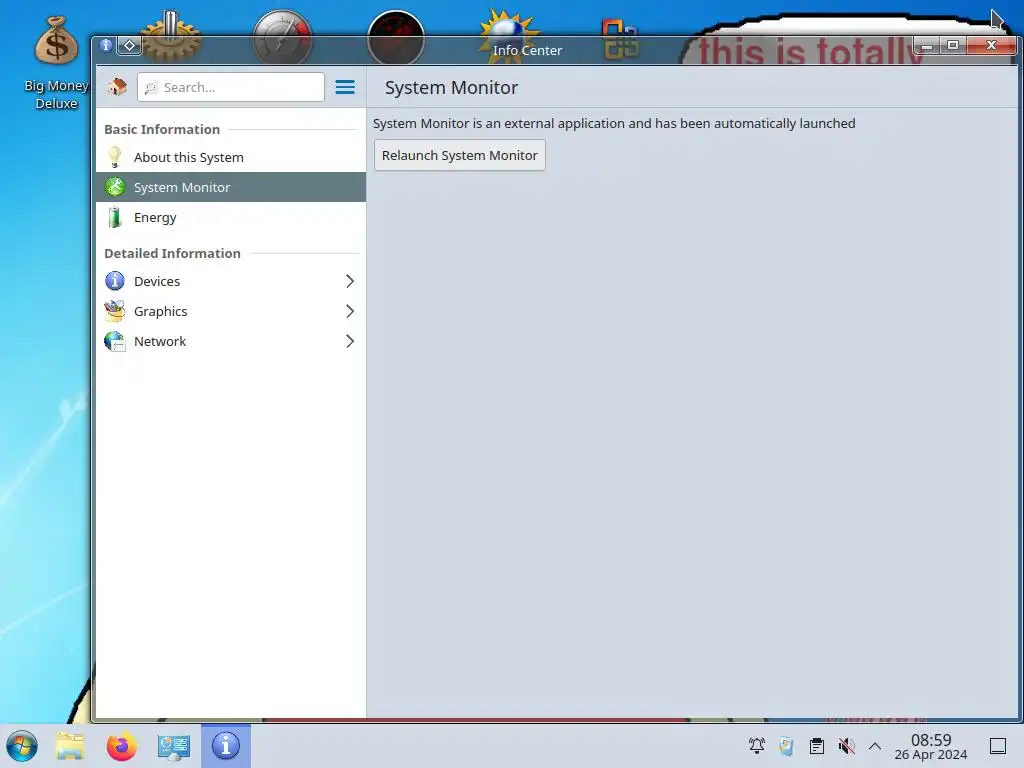Viewport: 1024px width, 768px height.
Task: Select System Monitor in sidebar
Action: [231, 187]
